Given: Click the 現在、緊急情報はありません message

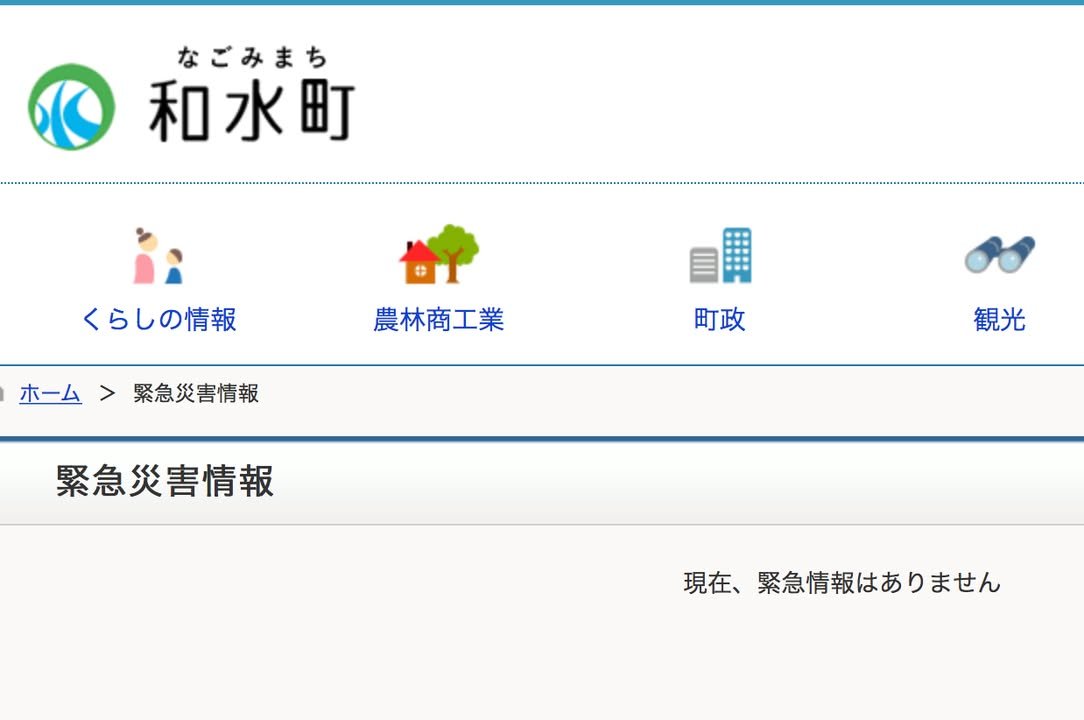Looking at the screenshot, I should click(841, 583).
